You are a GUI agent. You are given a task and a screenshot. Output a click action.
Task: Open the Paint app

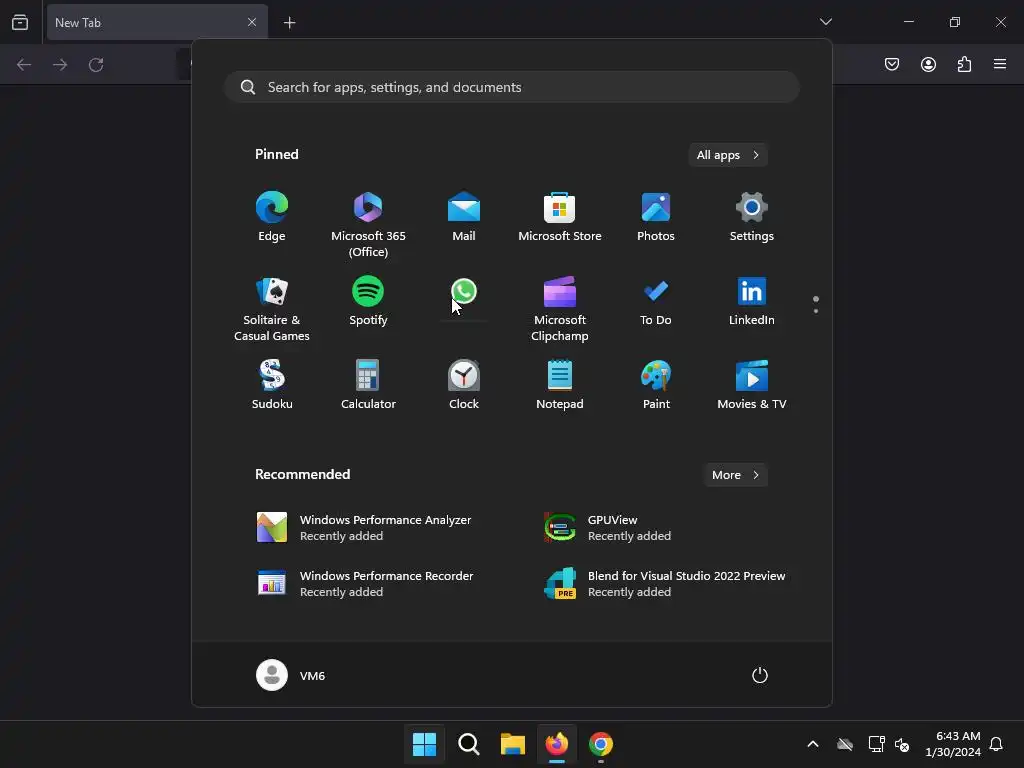tap(656, 385)
